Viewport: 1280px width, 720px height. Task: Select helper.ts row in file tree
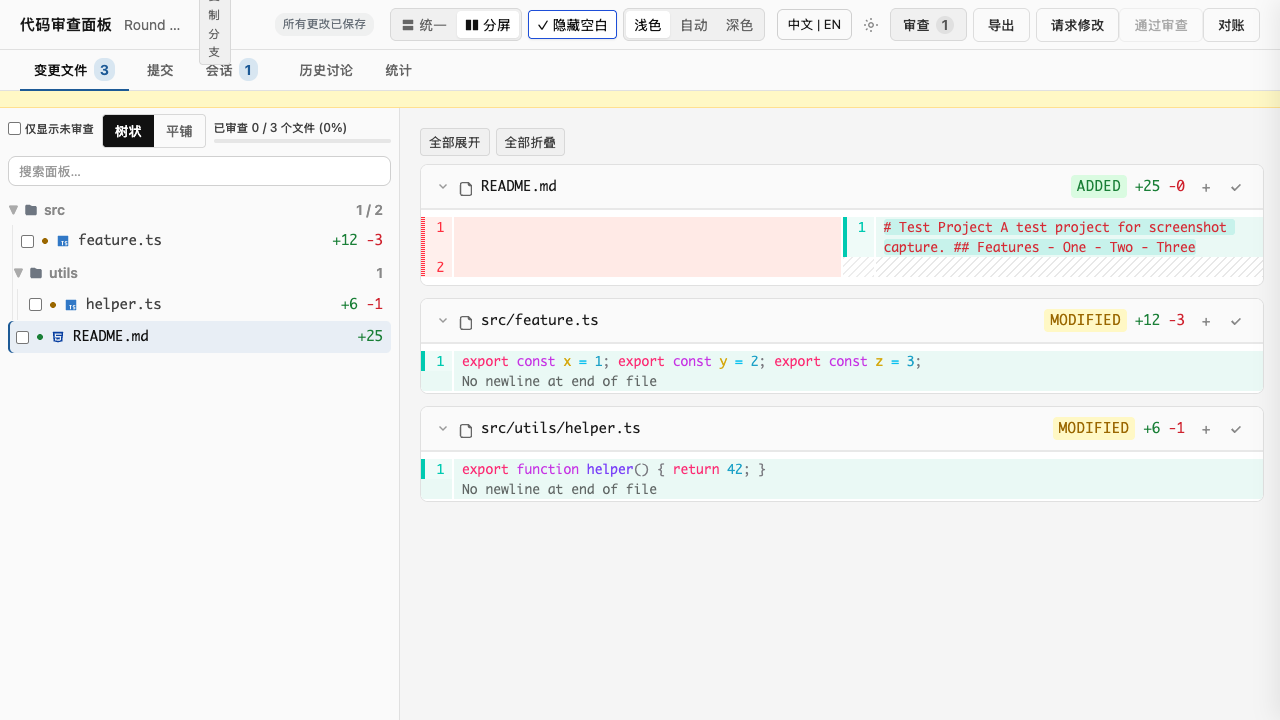(x=205, y=305)
